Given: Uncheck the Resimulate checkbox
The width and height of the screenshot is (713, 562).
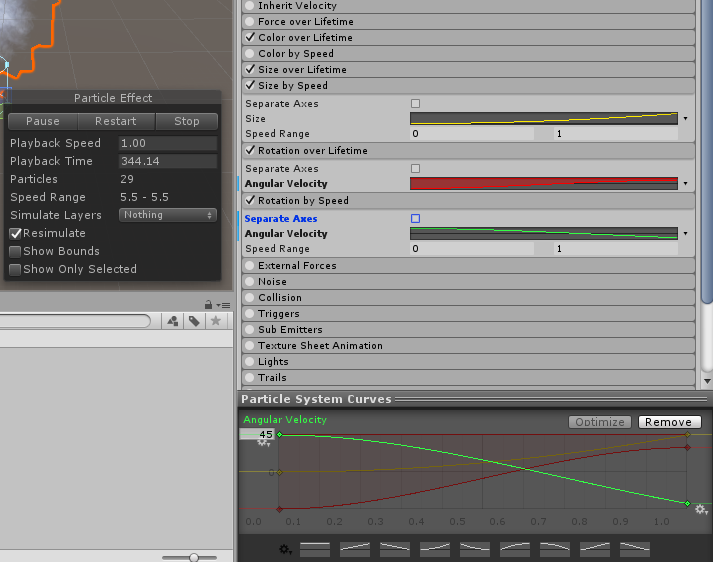Looking at the screenshot, I should pyautogui.click(x=15, y=233).
